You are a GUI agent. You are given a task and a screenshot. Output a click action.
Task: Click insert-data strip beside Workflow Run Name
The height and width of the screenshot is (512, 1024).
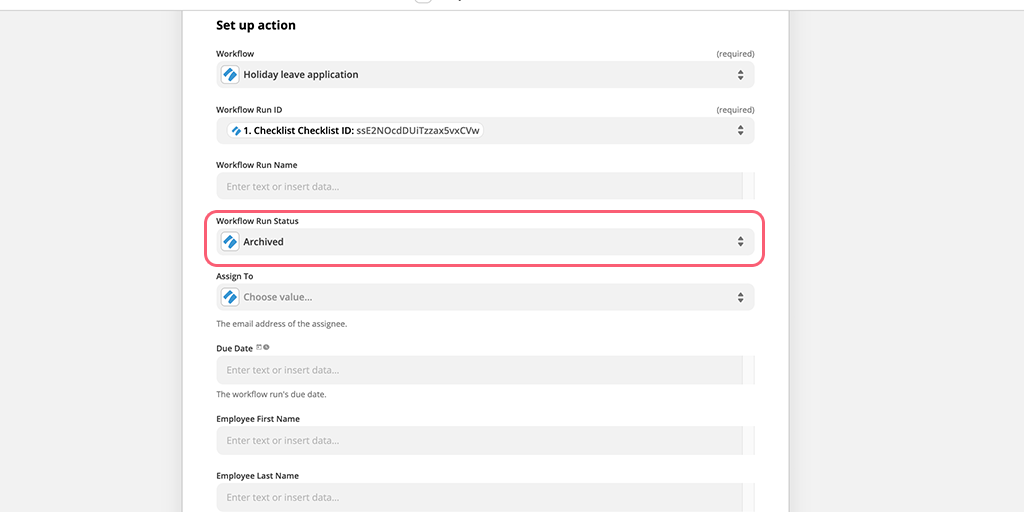749,186
